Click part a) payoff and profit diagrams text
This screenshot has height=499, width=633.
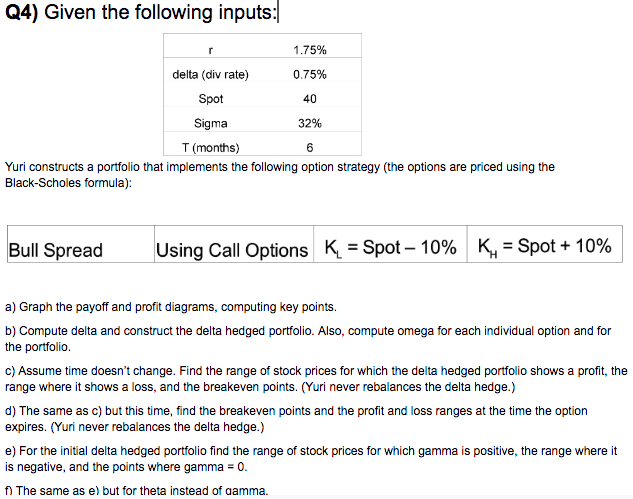(171, 307)
